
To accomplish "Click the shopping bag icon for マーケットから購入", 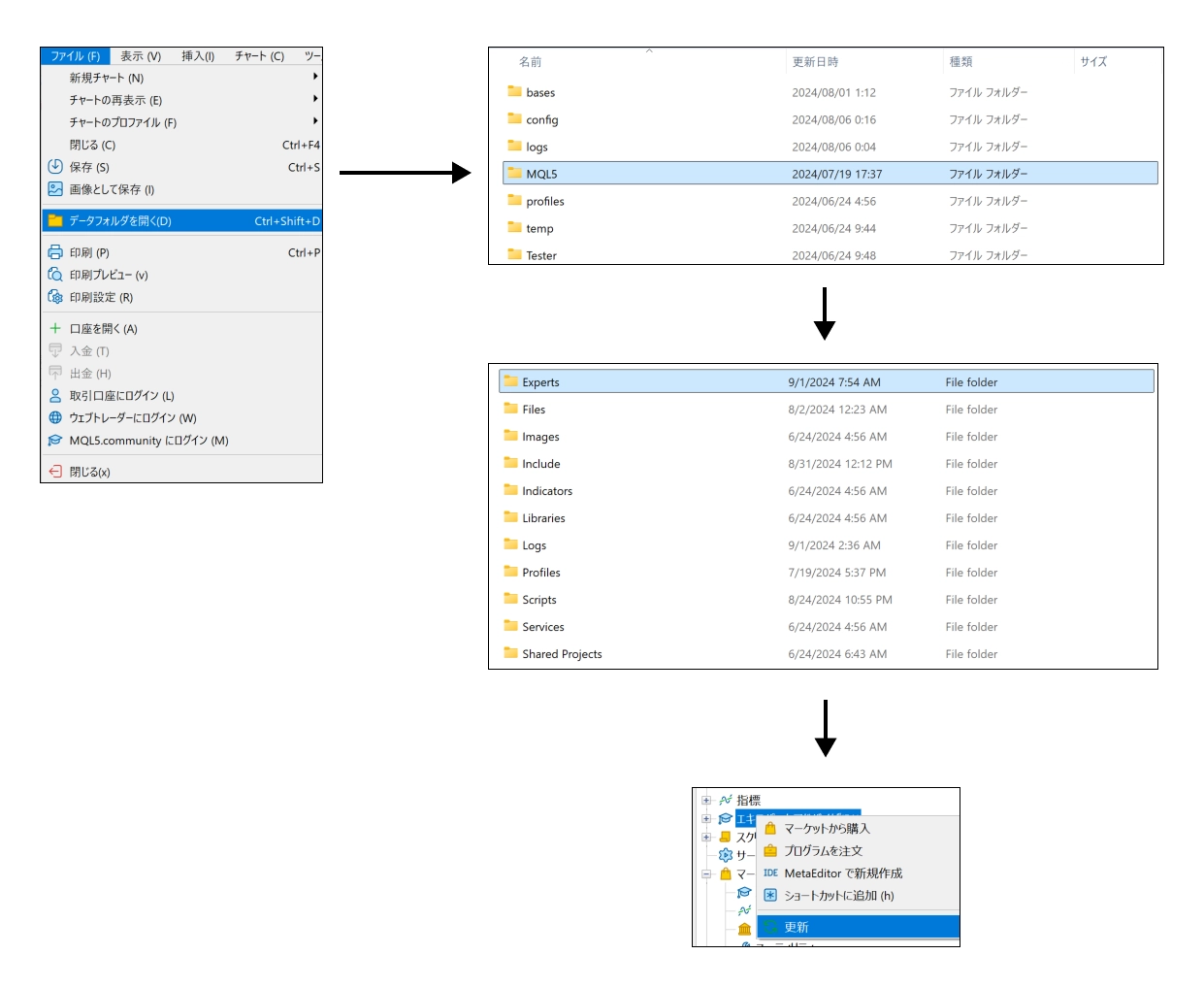I will [770, 828].
